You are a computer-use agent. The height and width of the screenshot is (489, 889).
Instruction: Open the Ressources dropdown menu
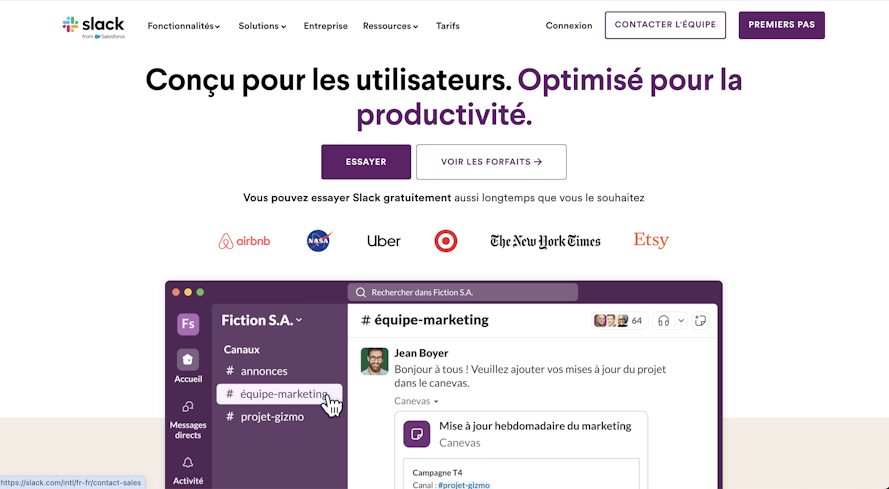391,26
